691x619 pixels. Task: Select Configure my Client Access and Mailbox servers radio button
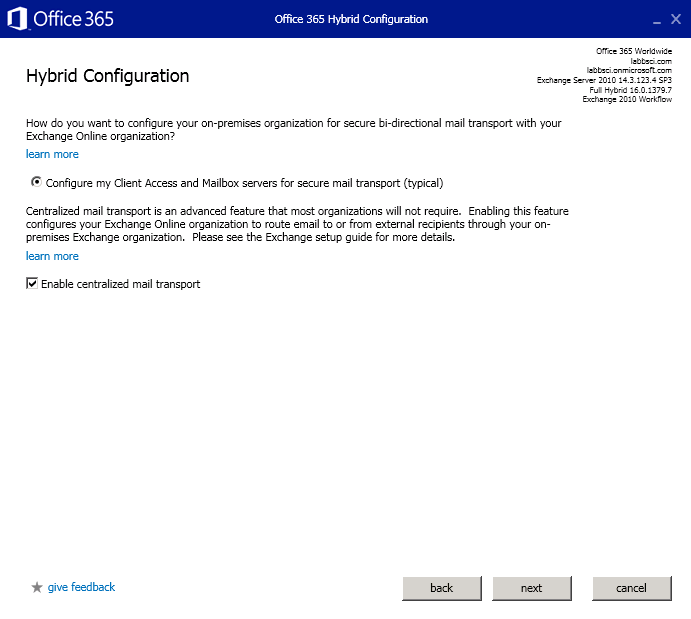[37, 183]
